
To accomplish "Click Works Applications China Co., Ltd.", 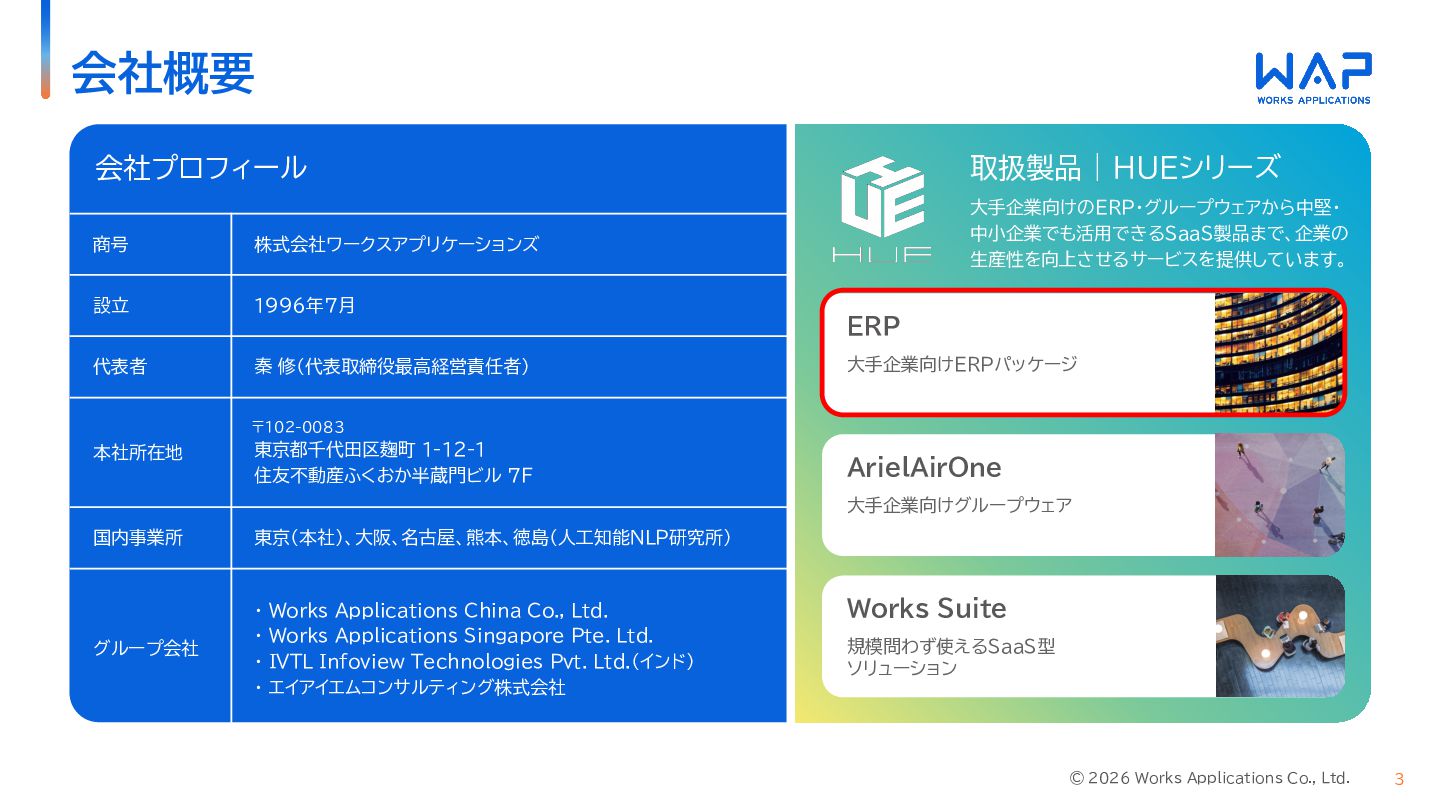I will pyautogui.click(x=438, y=610).
